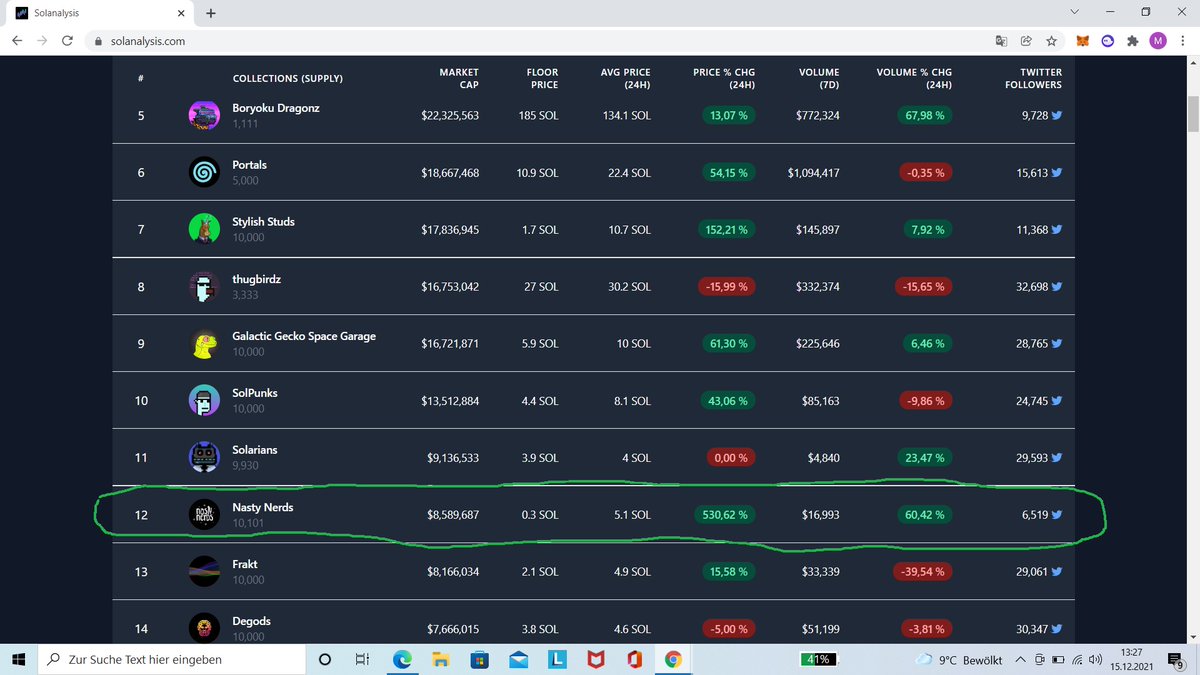1200x675 pixels.
Task: Click the Stylish Studs avatar
Action: pyautogui.click(x=204, y=229)
